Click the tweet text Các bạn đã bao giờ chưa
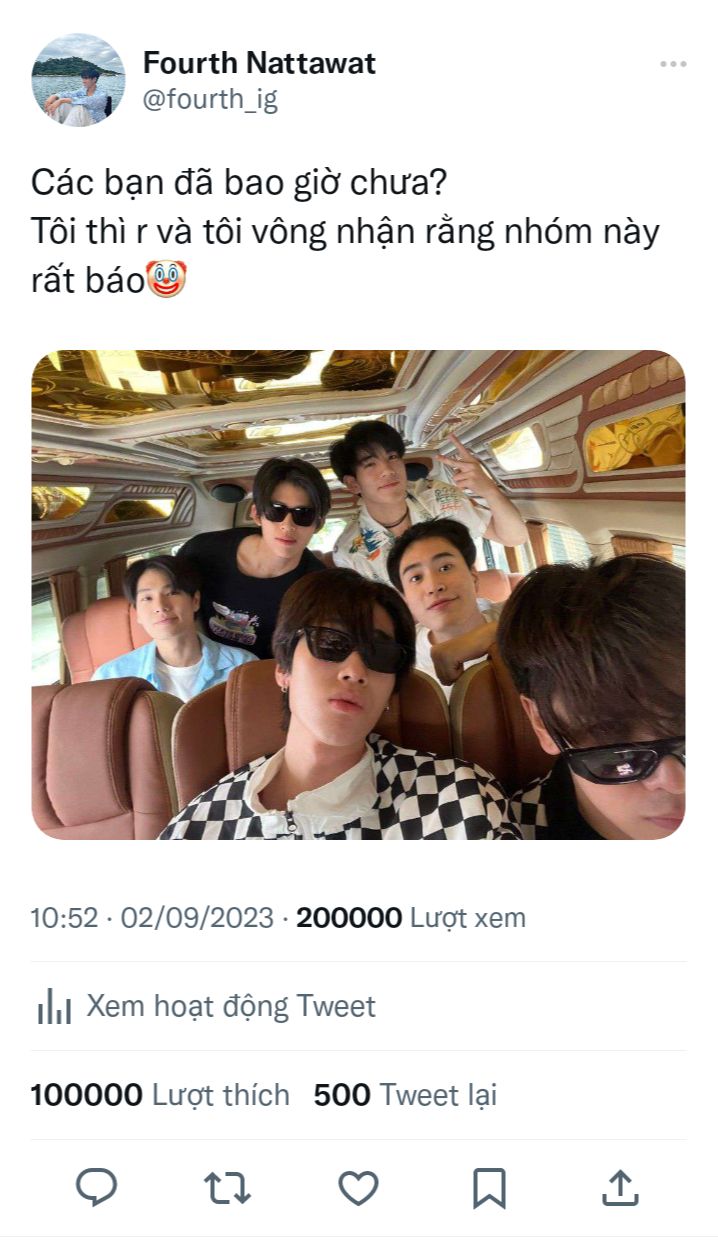The height and width of the screenshot is (1258, 718). (x=240, y=183)
